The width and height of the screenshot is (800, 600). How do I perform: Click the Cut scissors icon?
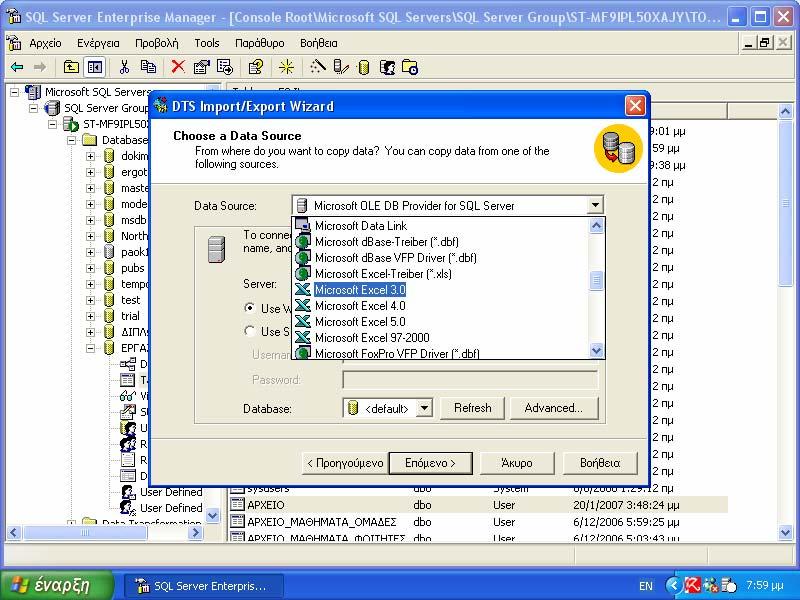coord(124,67)
